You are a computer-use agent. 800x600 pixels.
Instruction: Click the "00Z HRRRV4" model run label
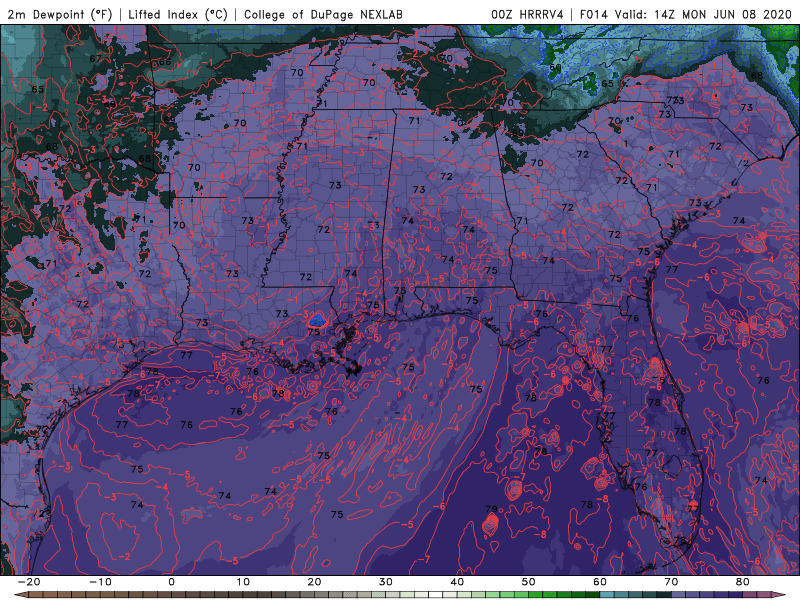click(x=527, y=14)
